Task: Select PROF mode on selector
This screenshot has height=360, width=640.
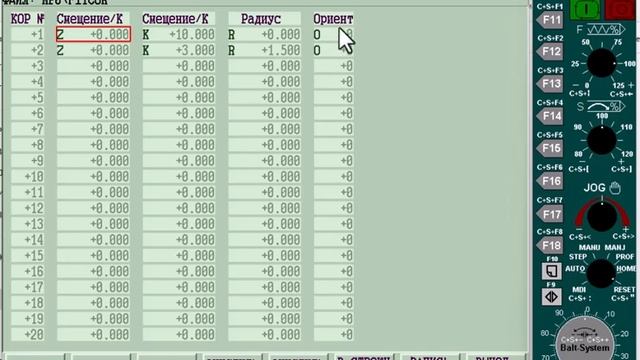Action: pos(625,257)
